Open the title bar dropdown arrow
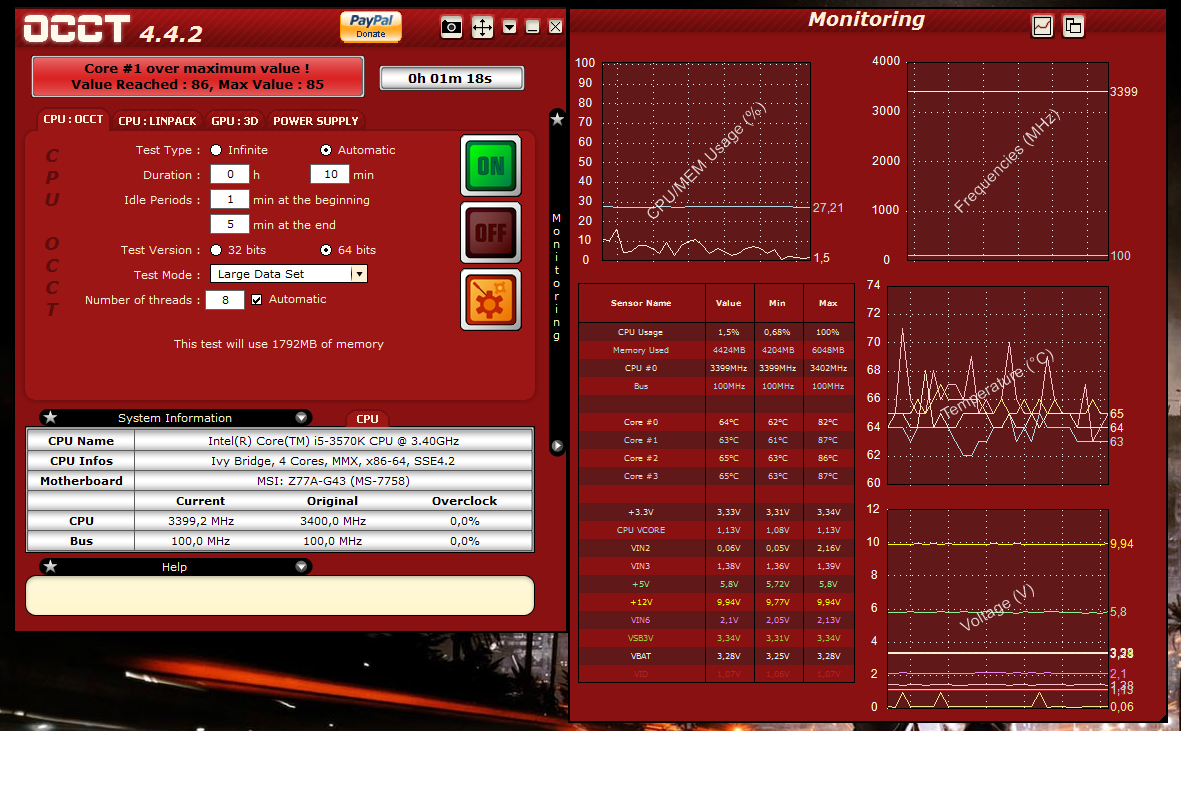 510,27
